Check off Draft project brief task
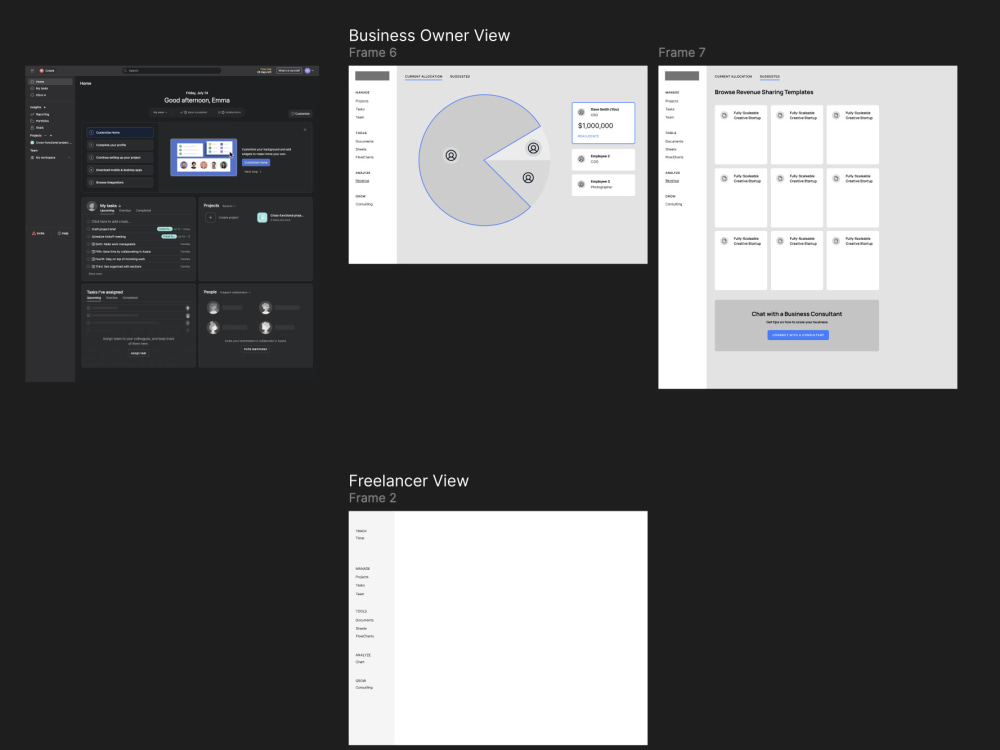 tap(89, 229)
